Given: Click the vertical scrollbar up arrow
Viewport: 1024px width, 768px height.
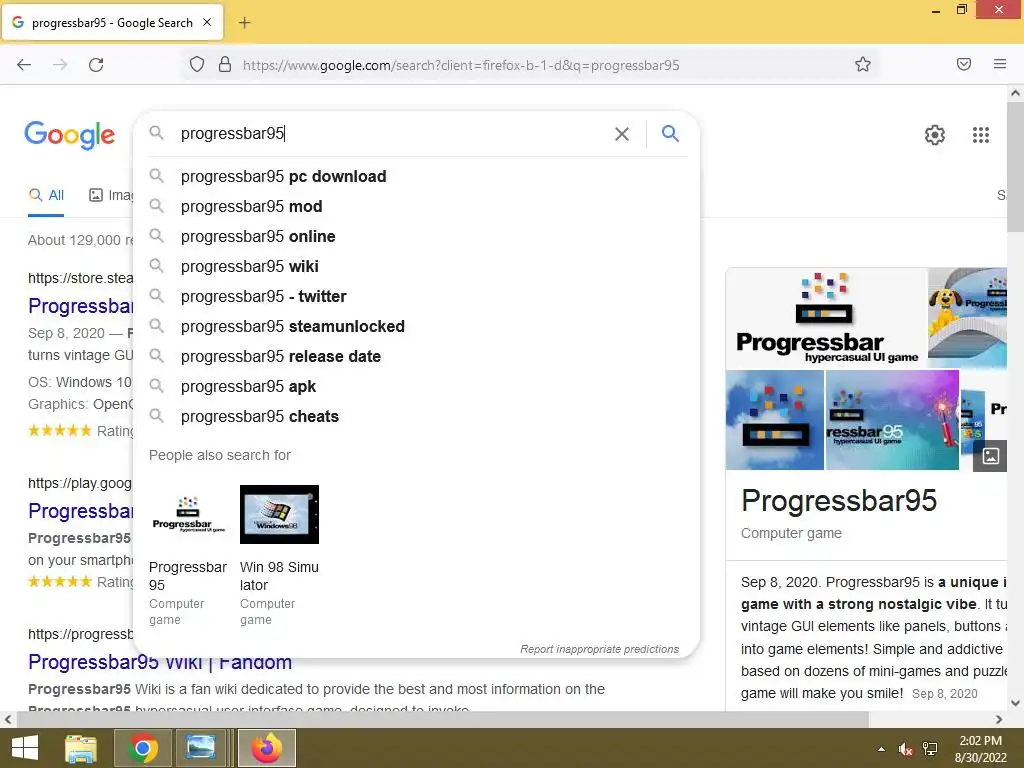Looking at the screenshot, I should click(1015, 93).
